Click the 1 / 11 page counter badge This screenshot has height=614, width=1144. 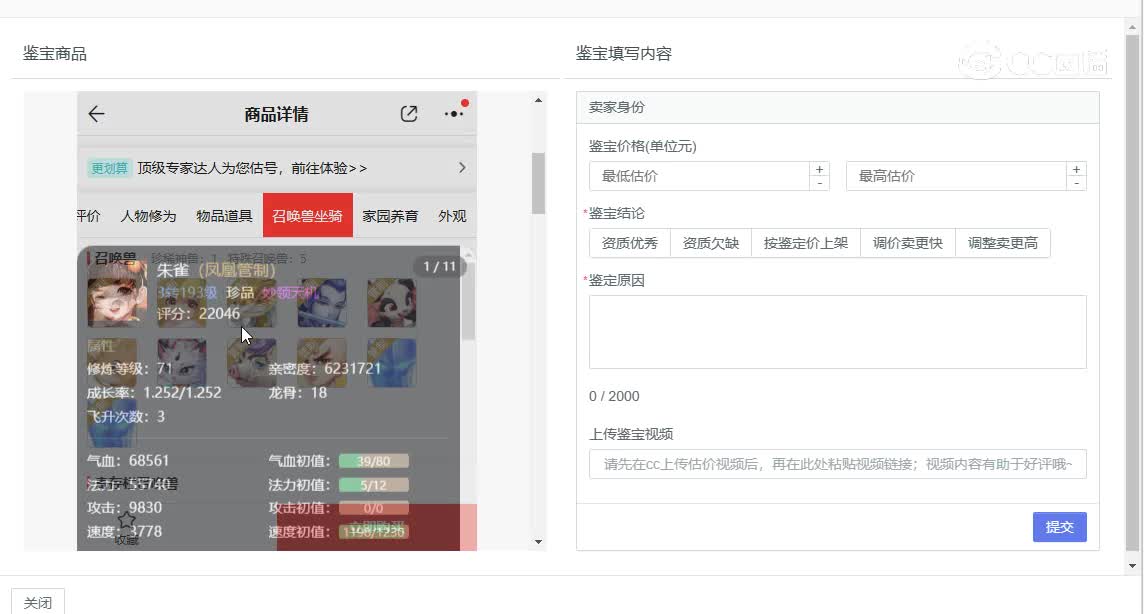coord(439,266)
